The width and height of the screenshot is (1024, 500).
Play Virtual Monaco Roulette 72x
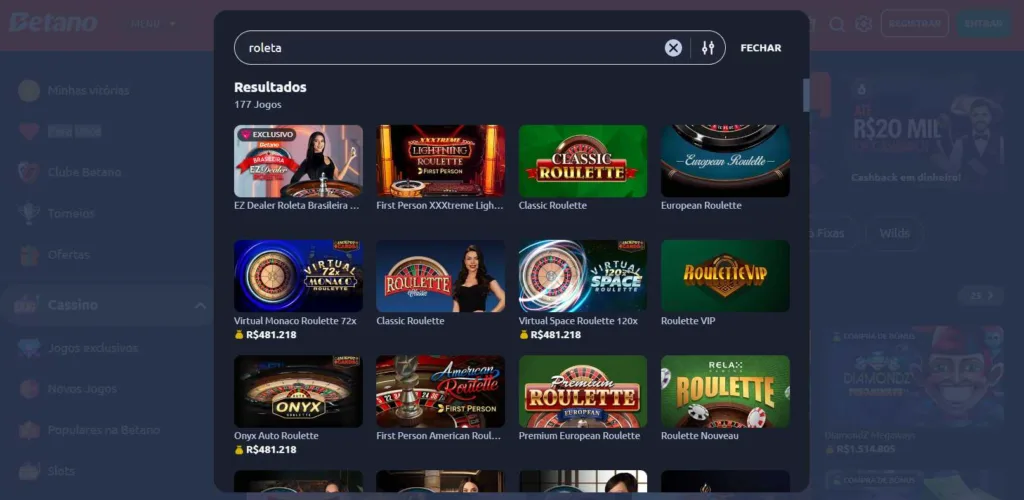click(x=298, y=276)
